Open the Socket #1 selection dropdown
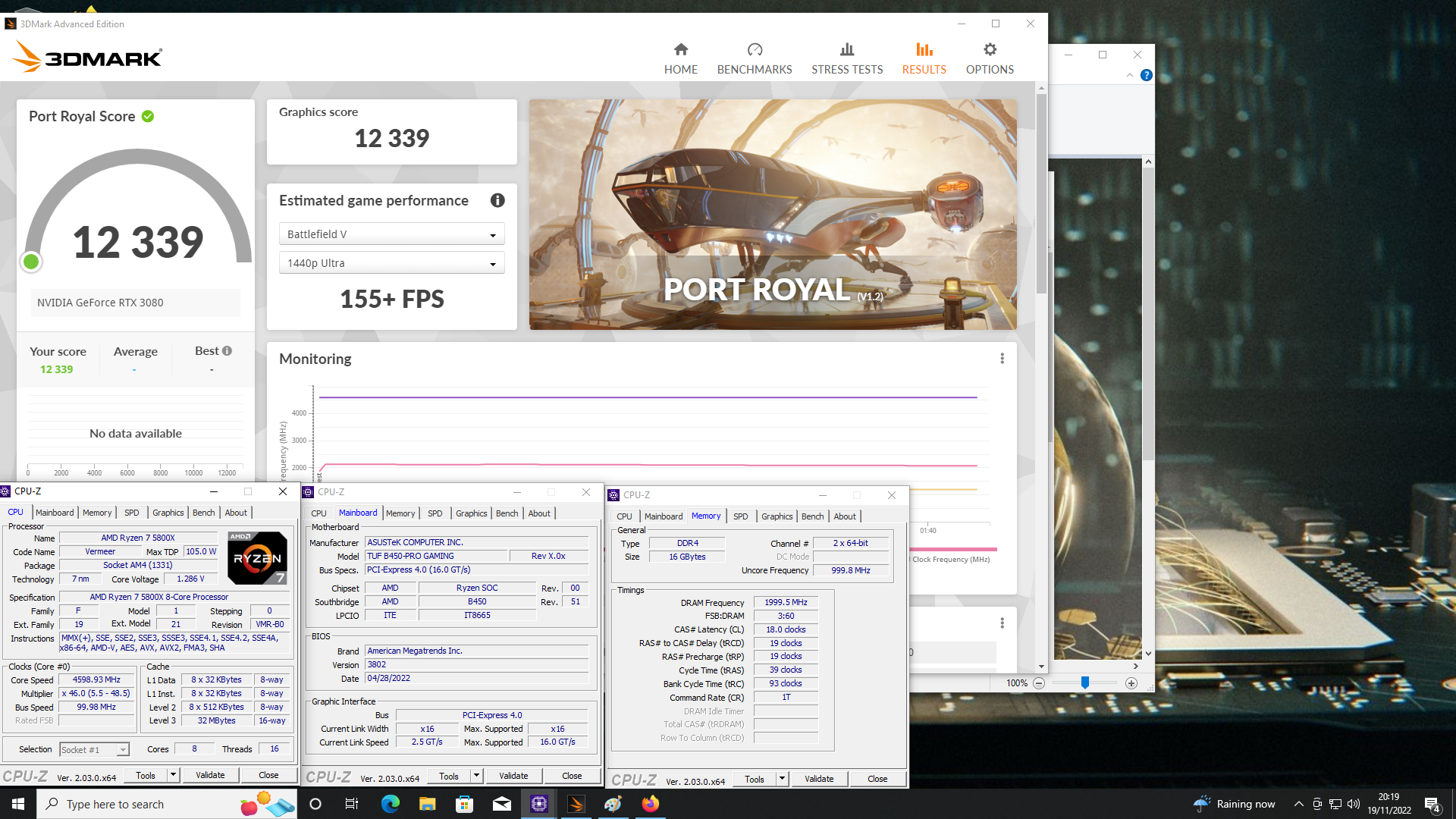1456x819 pixels. tap(94, 749)
